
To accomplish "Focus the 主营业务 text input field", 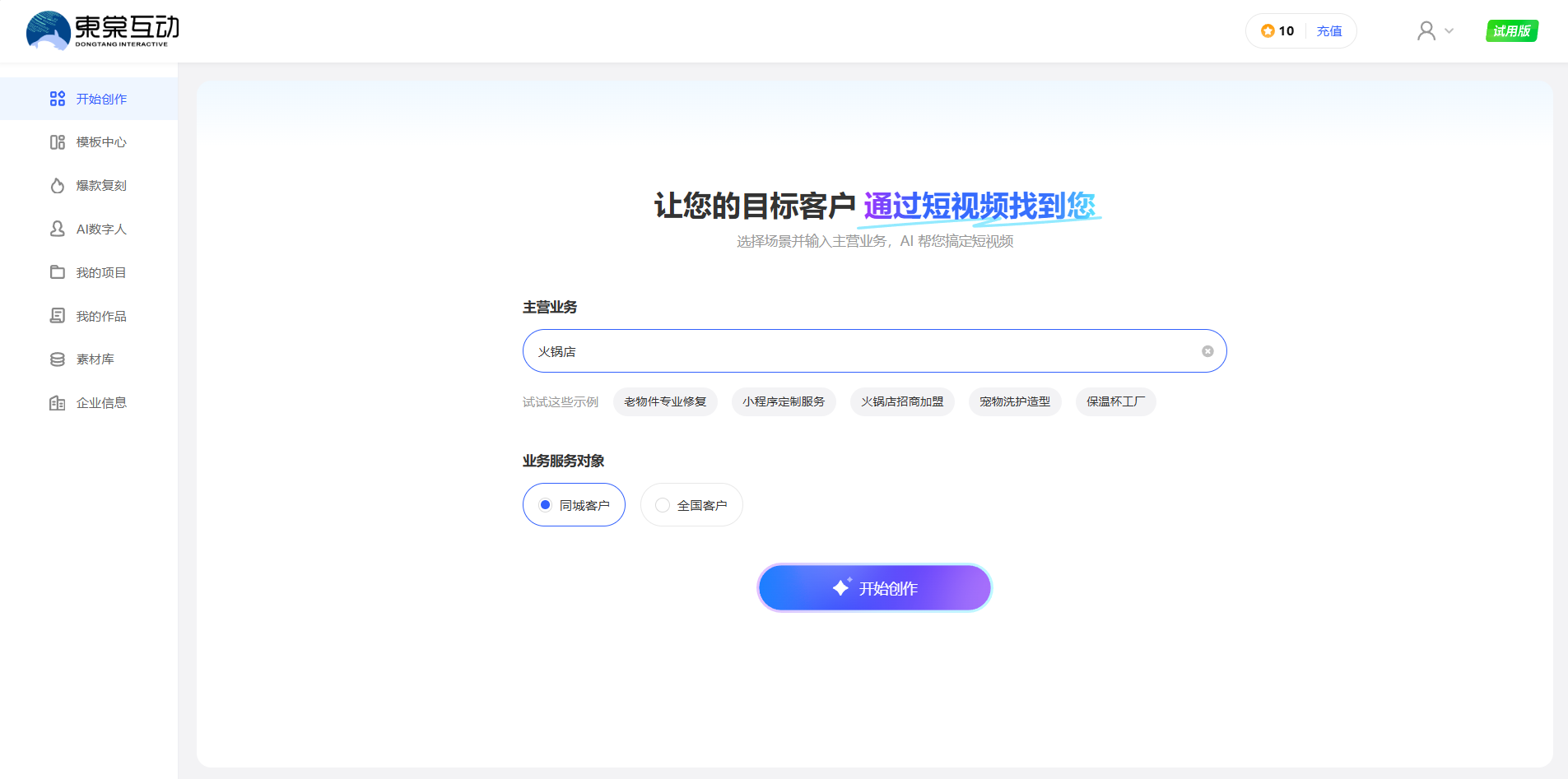I will point(874,351).
